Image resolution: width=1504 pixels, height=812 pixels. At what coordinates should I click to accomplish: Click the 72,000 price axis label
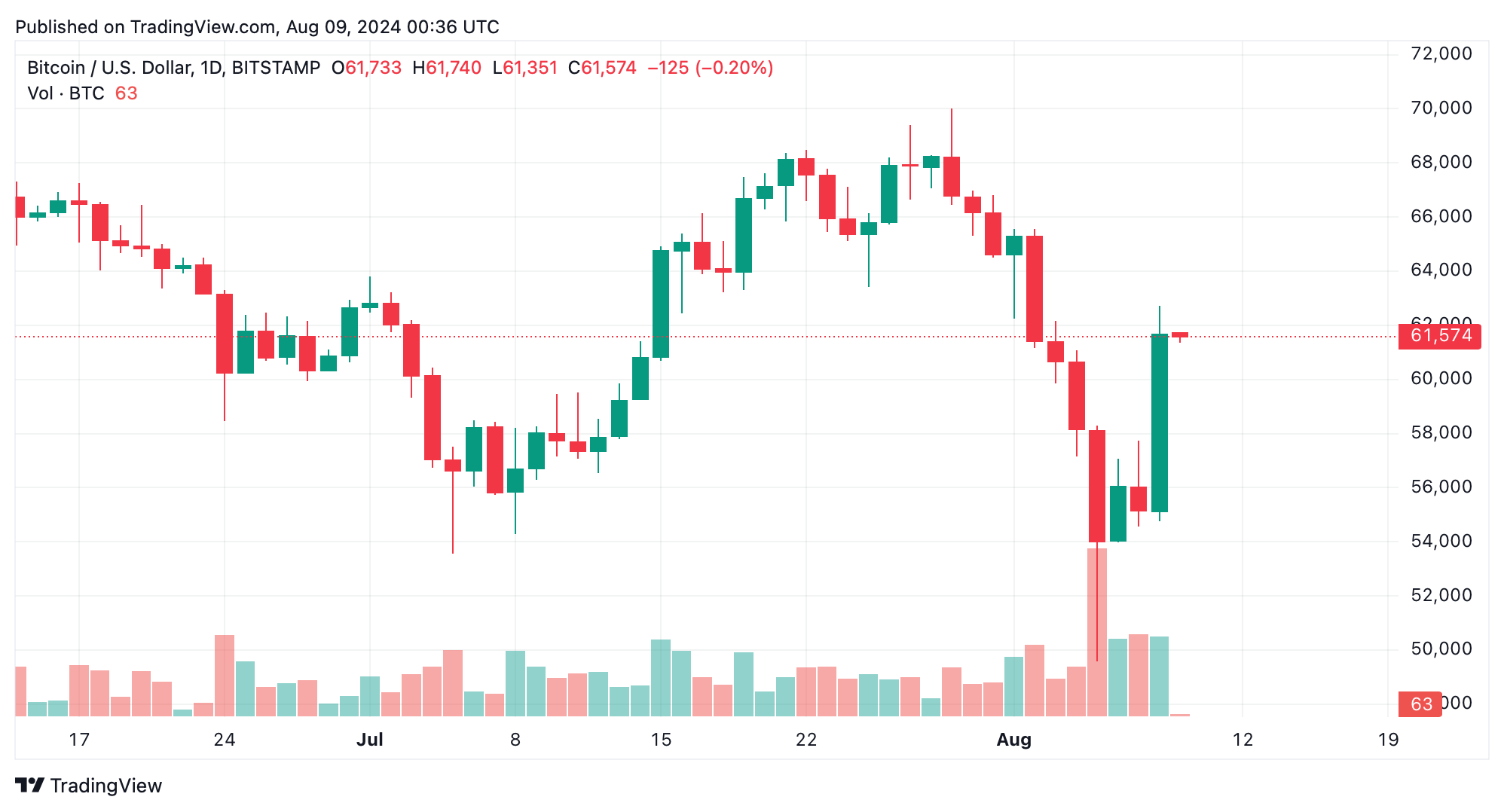(x=1441, y=53)
